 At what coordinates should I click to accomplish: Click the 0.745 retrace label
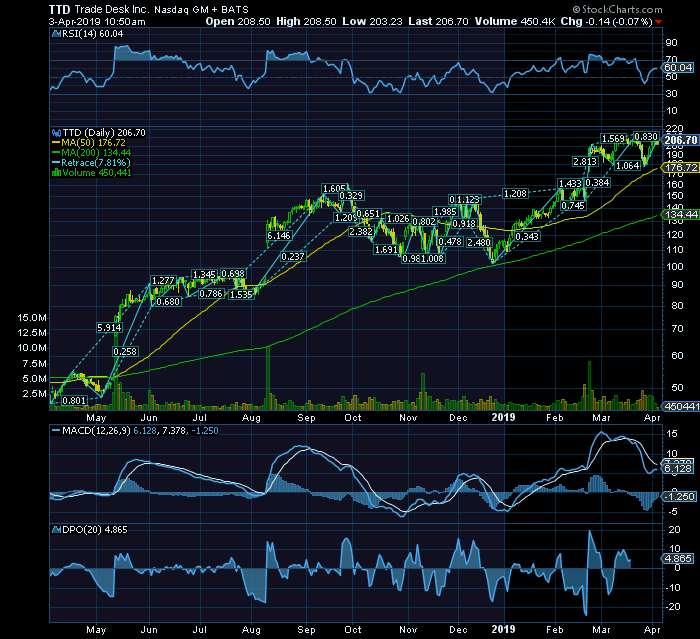tap(573, 205)
